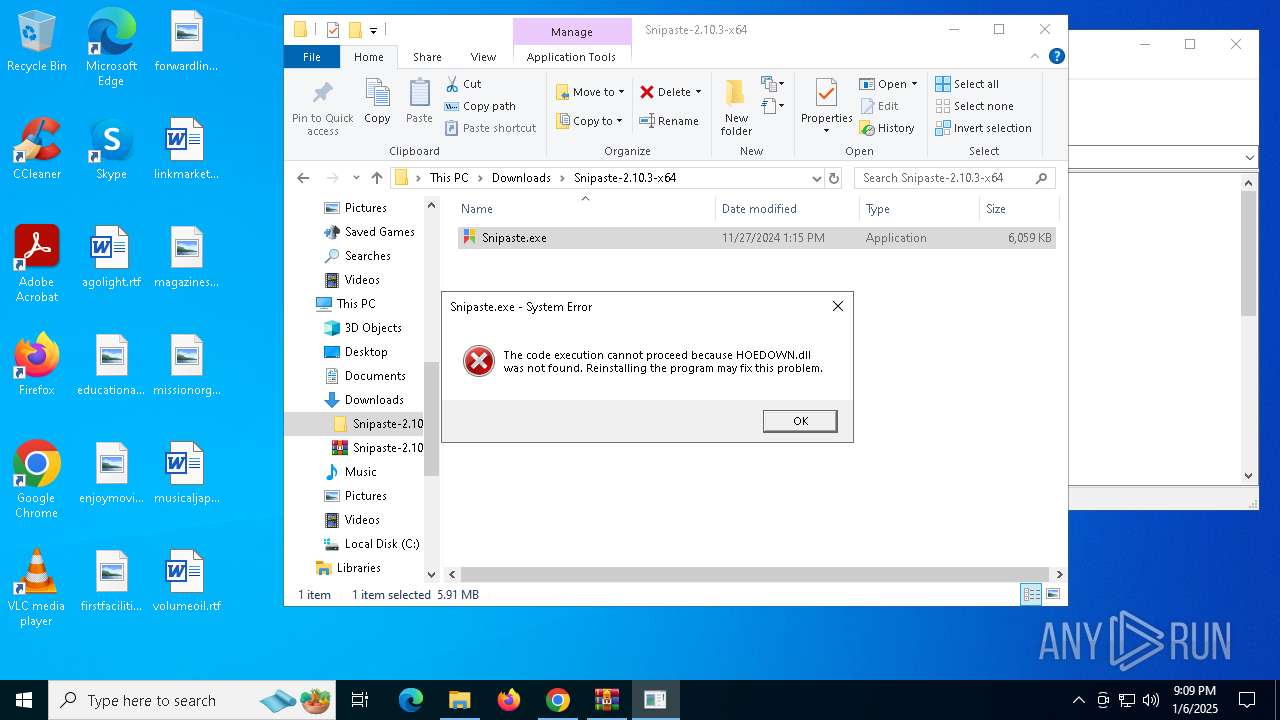Sort by the Date modified column

(787, 209)
